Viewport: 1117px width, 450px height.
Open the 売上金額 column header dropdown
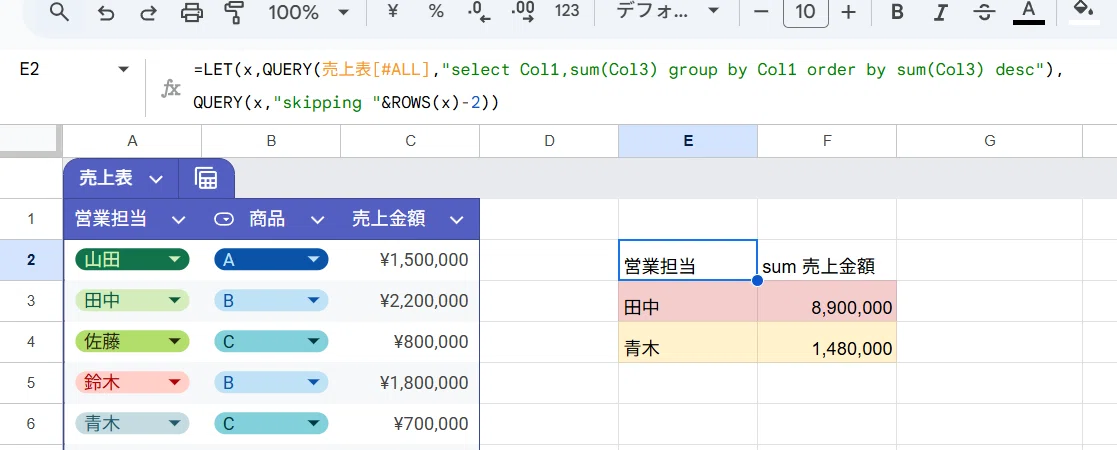click(457, 219)
